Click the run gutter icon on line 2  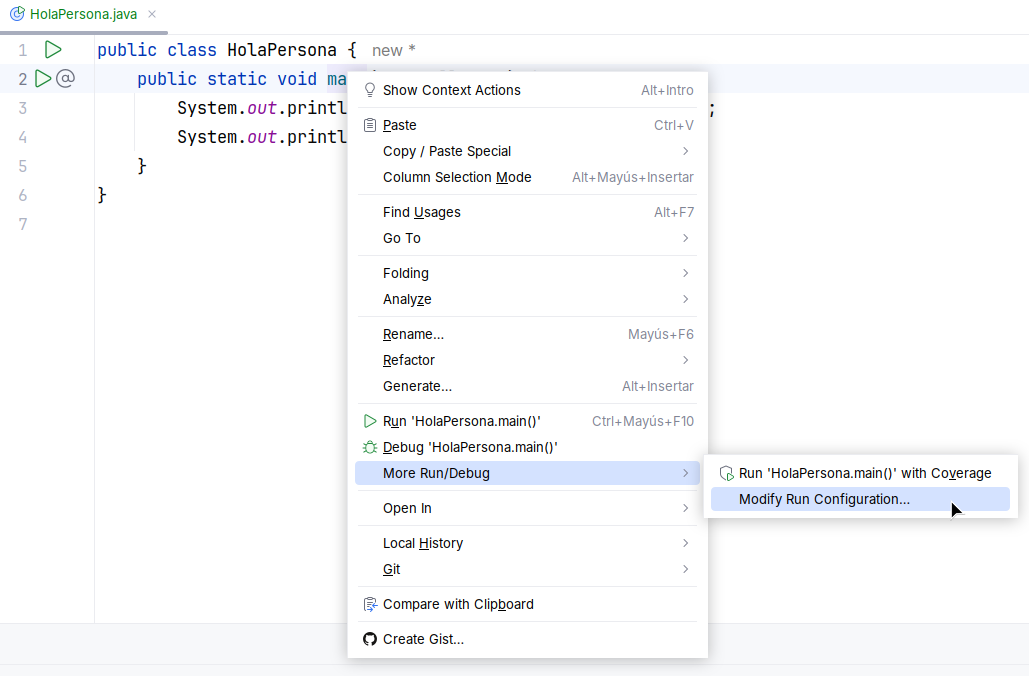(43, 78)
